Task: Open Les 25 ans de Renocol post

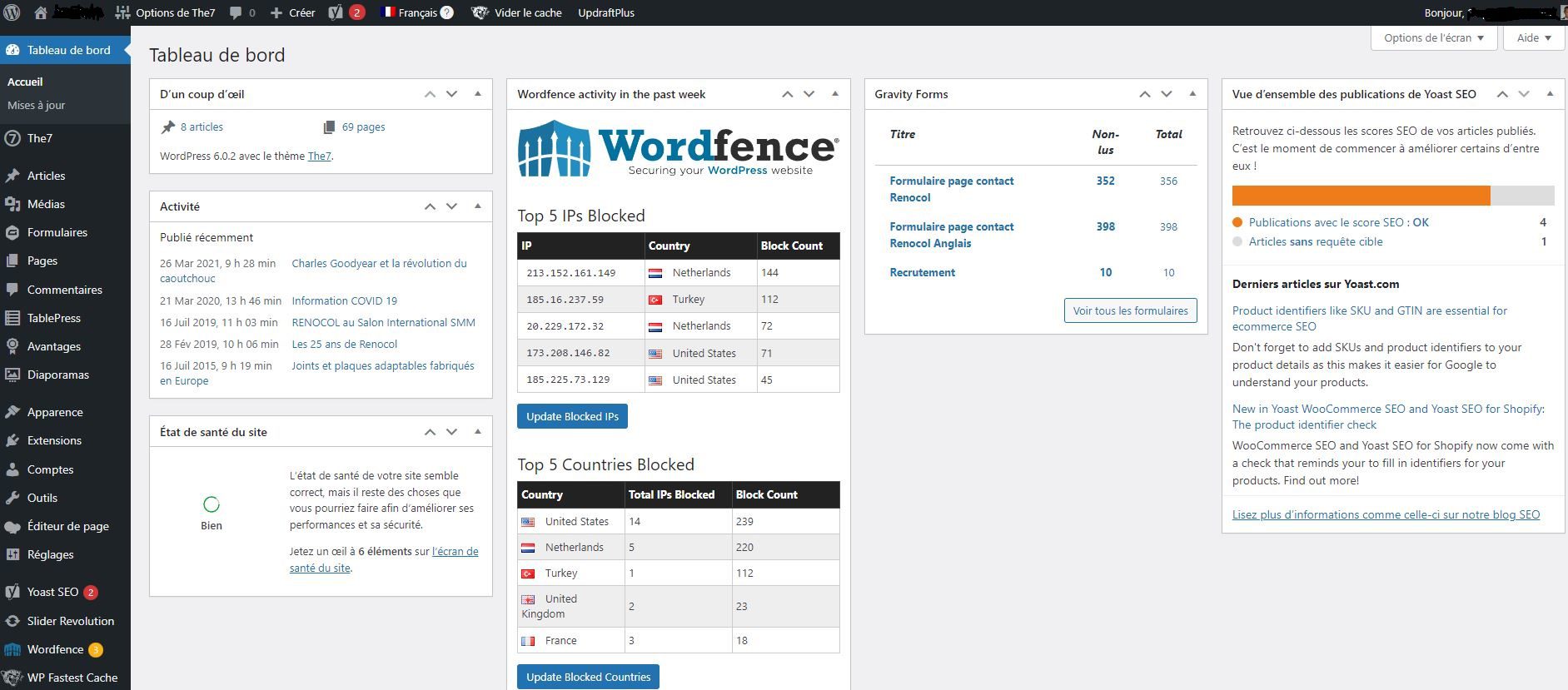Action: coord(344,344)
